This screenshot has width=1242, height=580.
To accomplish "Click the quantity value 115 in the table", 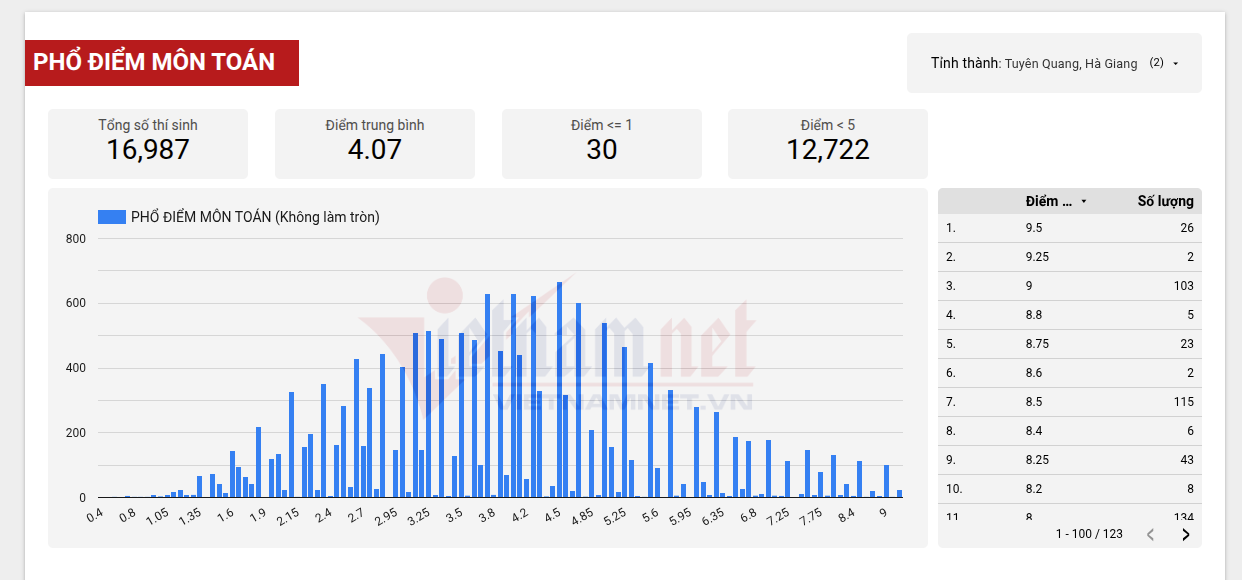I will point(1184,402).
